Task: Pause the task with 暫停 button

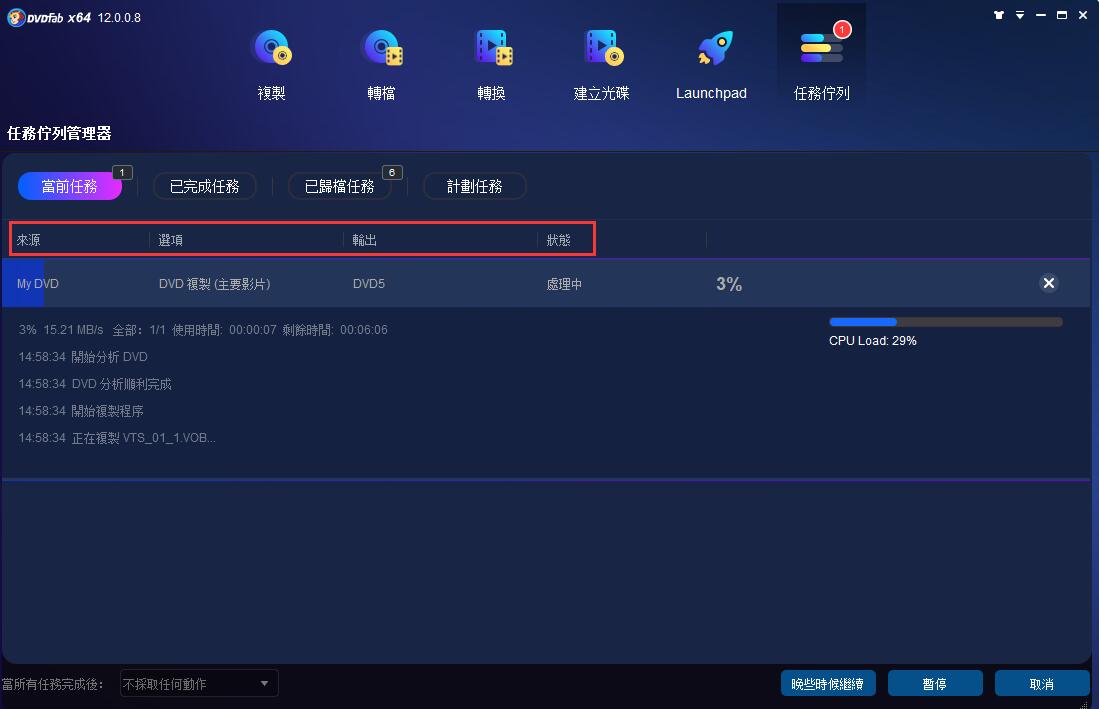Action: point(935,683)
